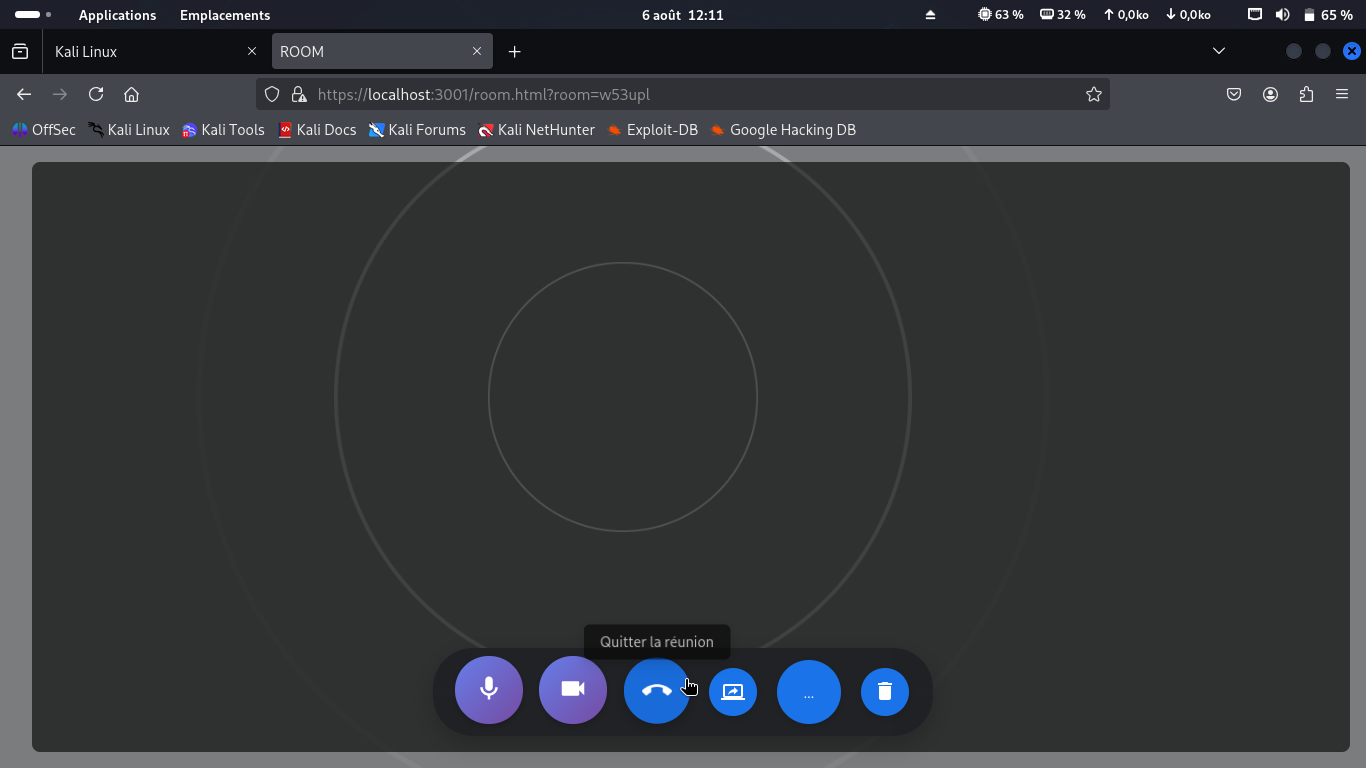Go to the browser home page

pyautogui.click(x=131, y=94)
